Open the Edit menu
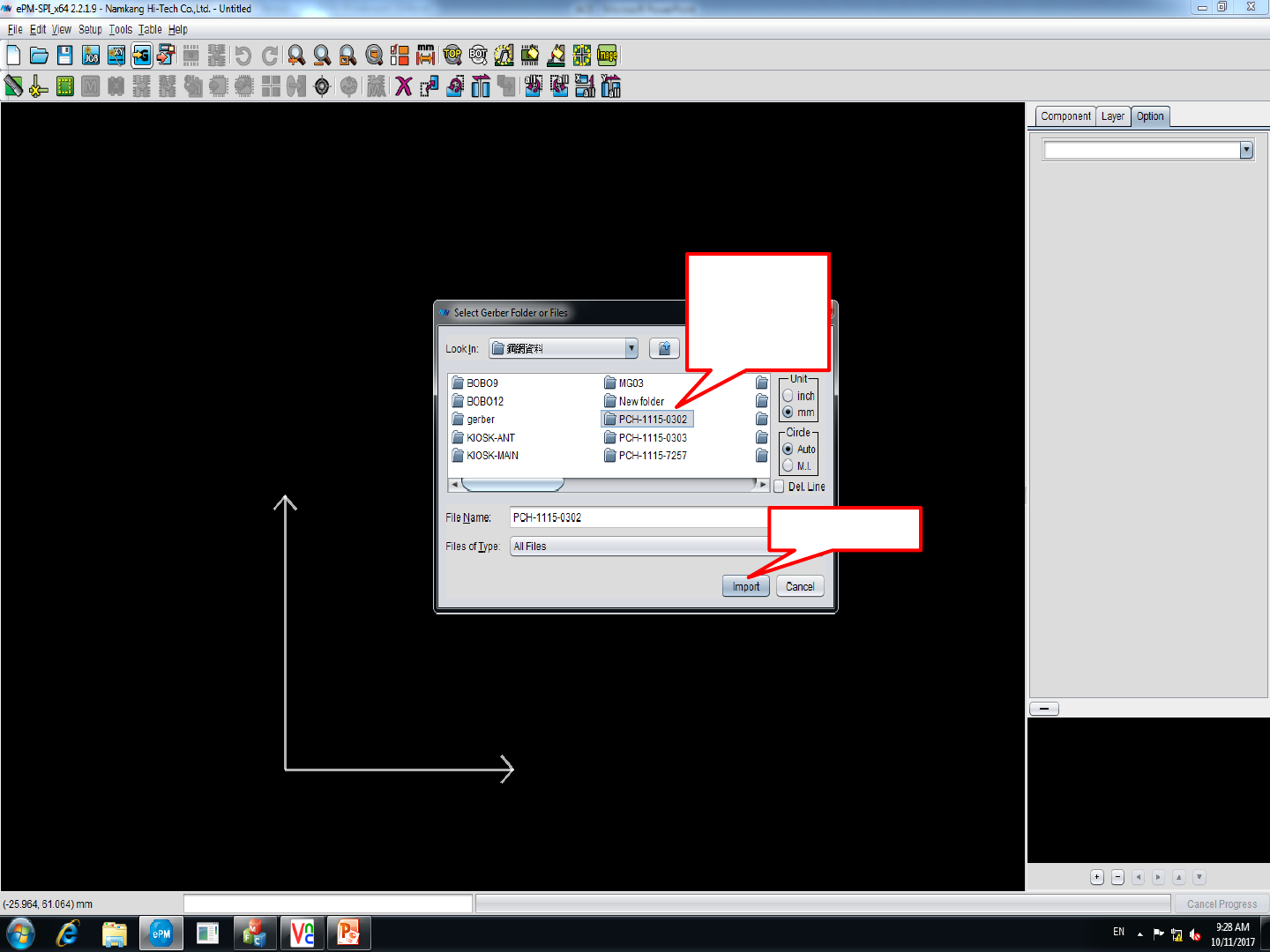 tap(38, 29)
